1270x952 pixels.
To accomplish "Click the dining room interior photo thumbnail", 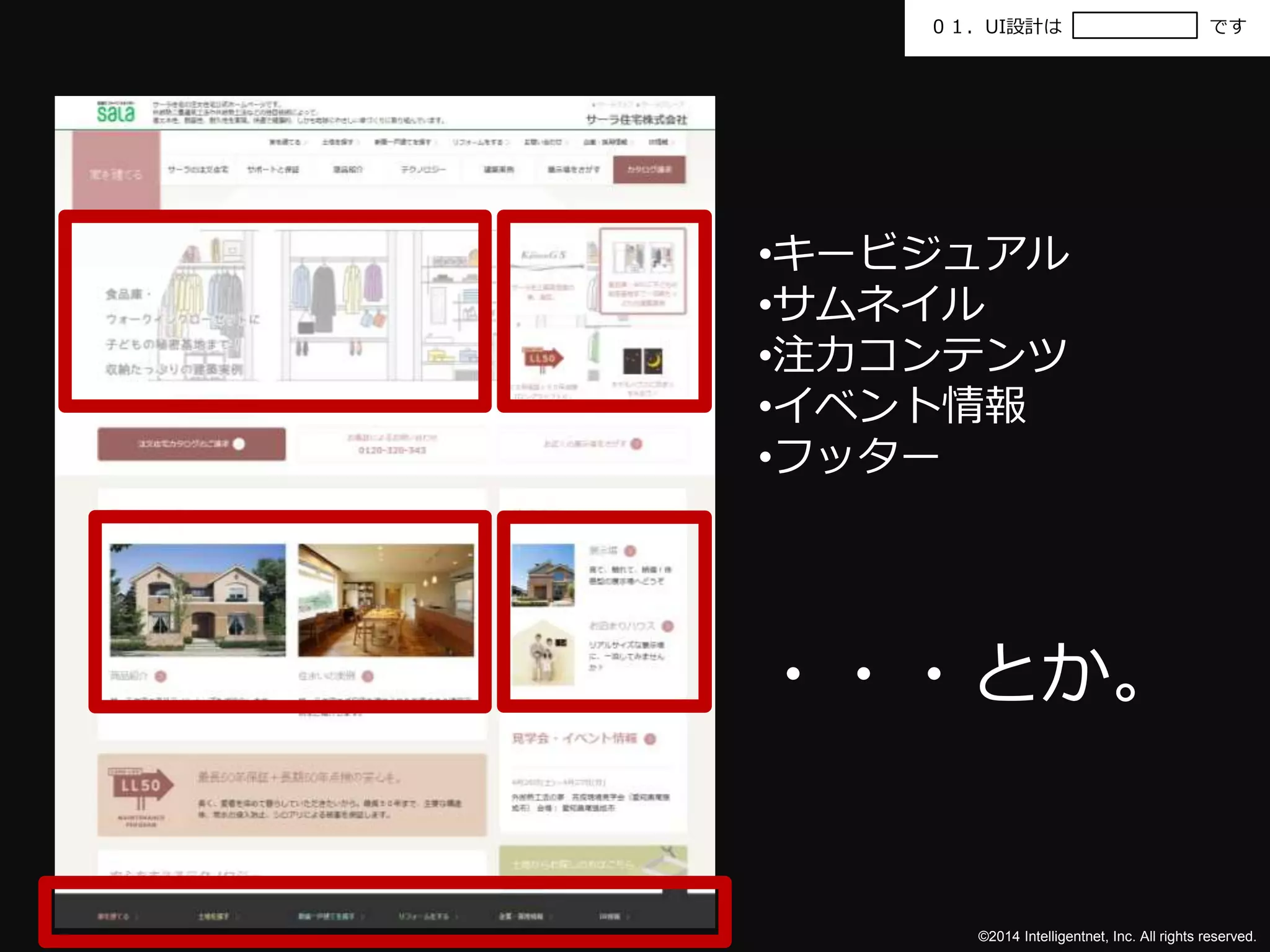I will (386, 600).
